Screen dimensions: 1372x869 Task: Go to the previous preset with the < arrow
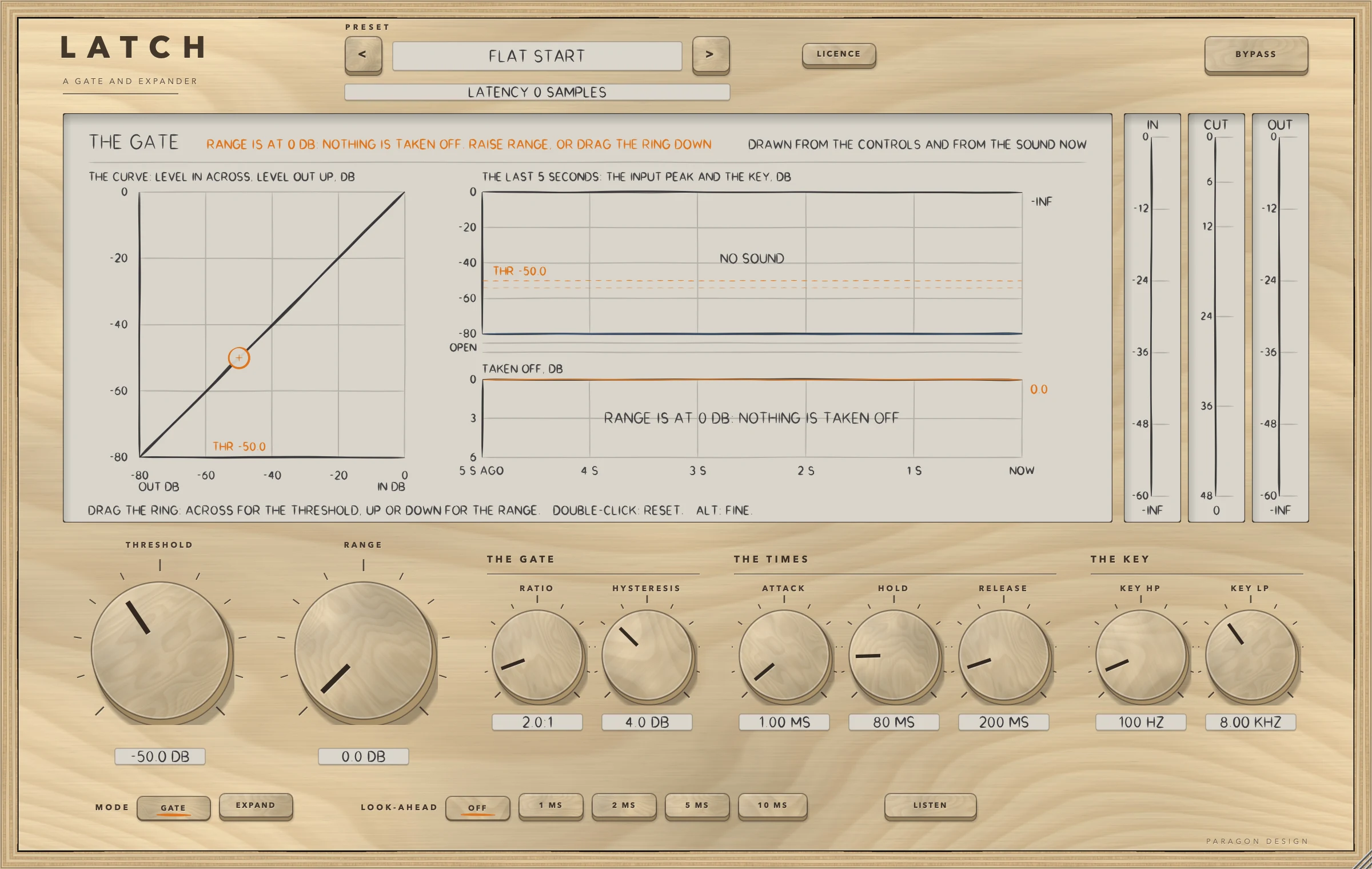point(363,55)
